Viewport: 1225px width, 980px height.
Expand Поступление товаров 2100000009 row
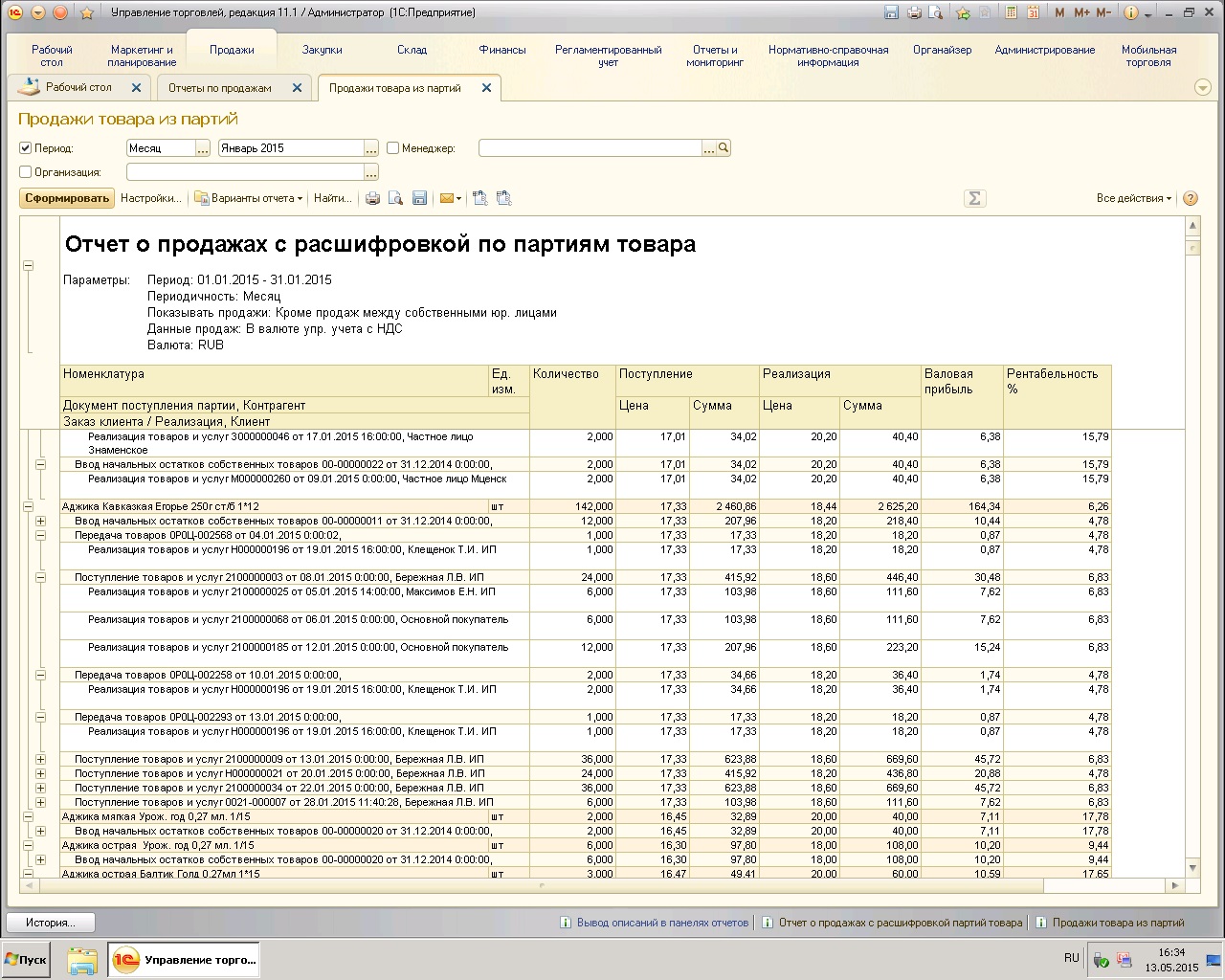tap(41, 759)
